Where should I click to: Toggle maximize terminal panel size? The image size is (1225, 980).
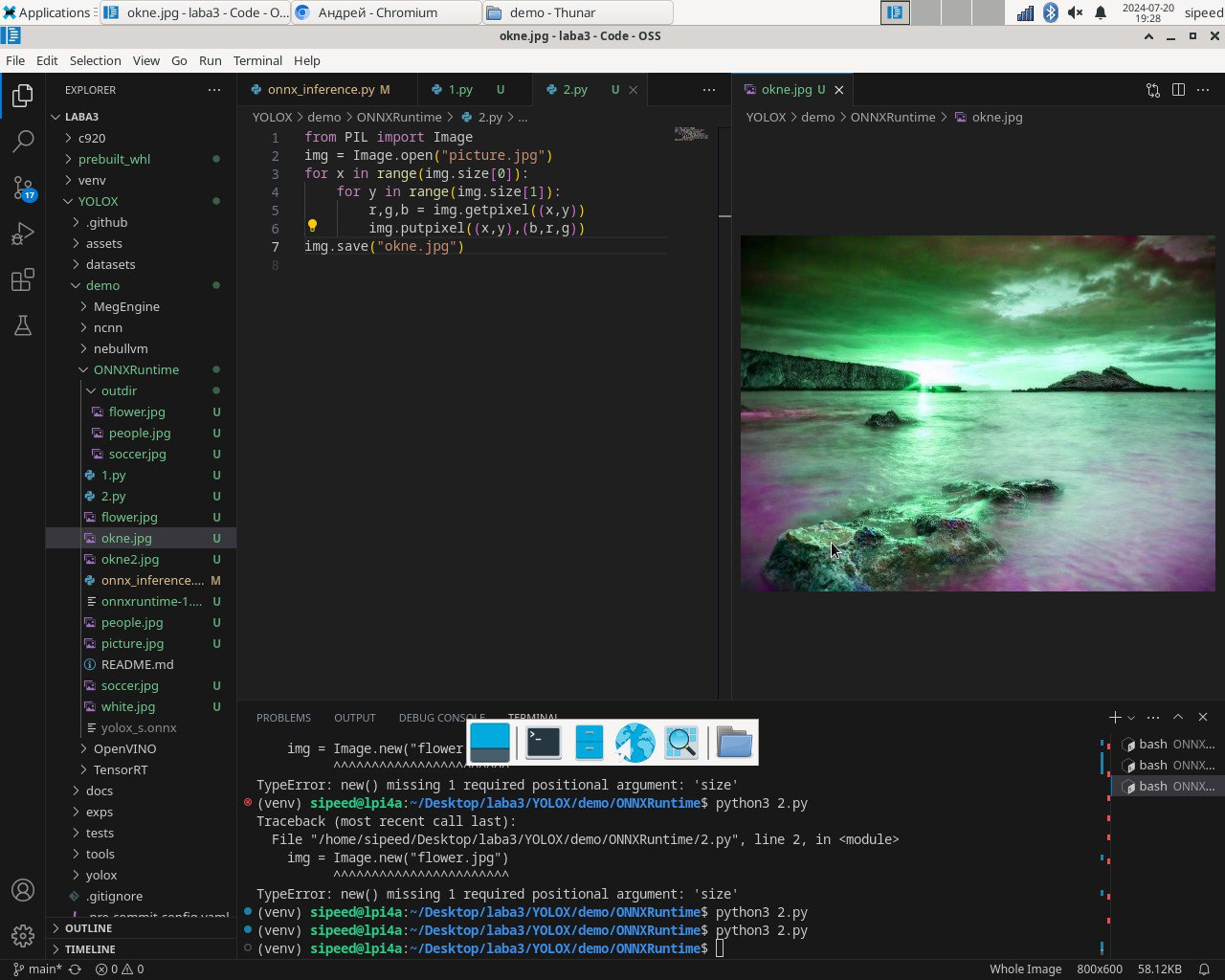[x=1178, y=717]
